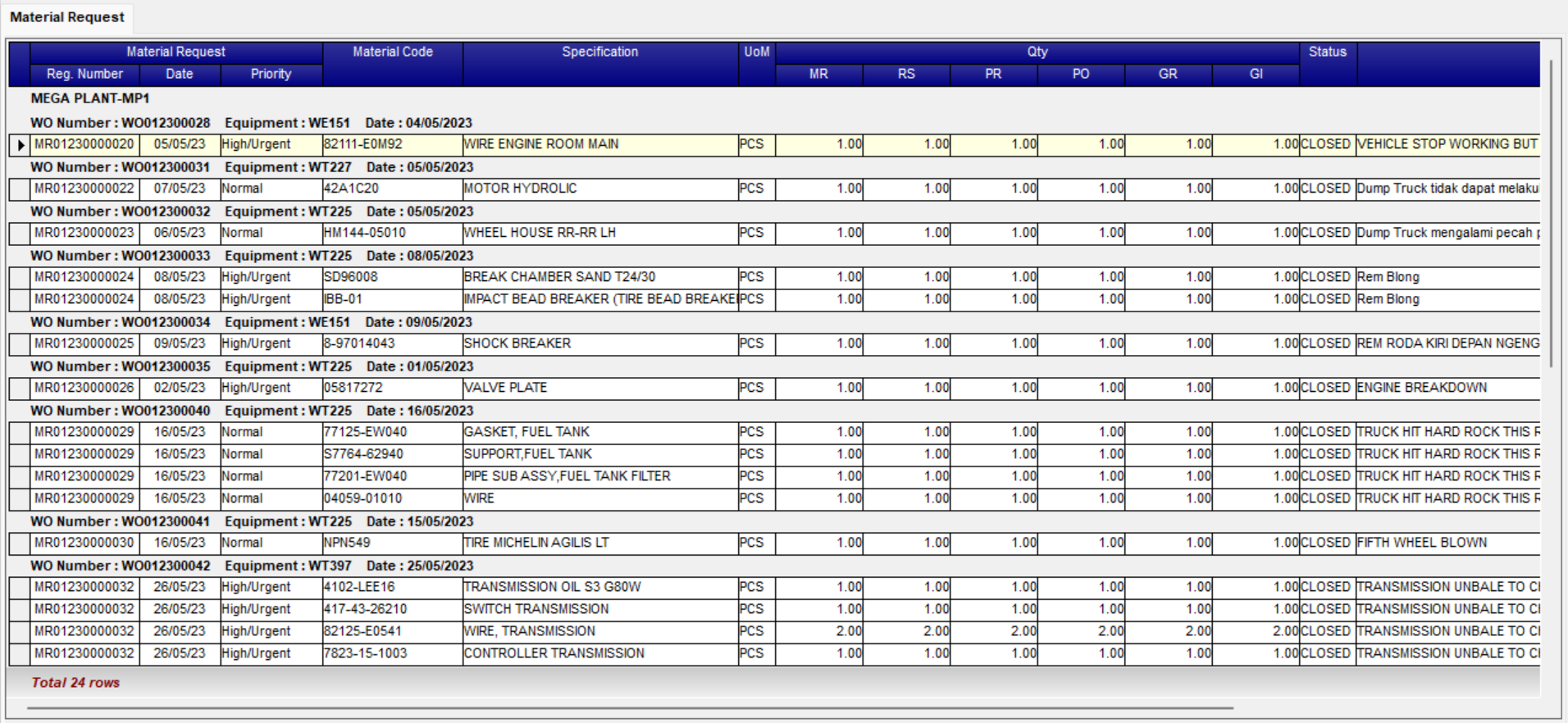Screen dimensions: 1568x723
Task: Sort by the Reg. Number column header
Action: (x=84, y=75)
